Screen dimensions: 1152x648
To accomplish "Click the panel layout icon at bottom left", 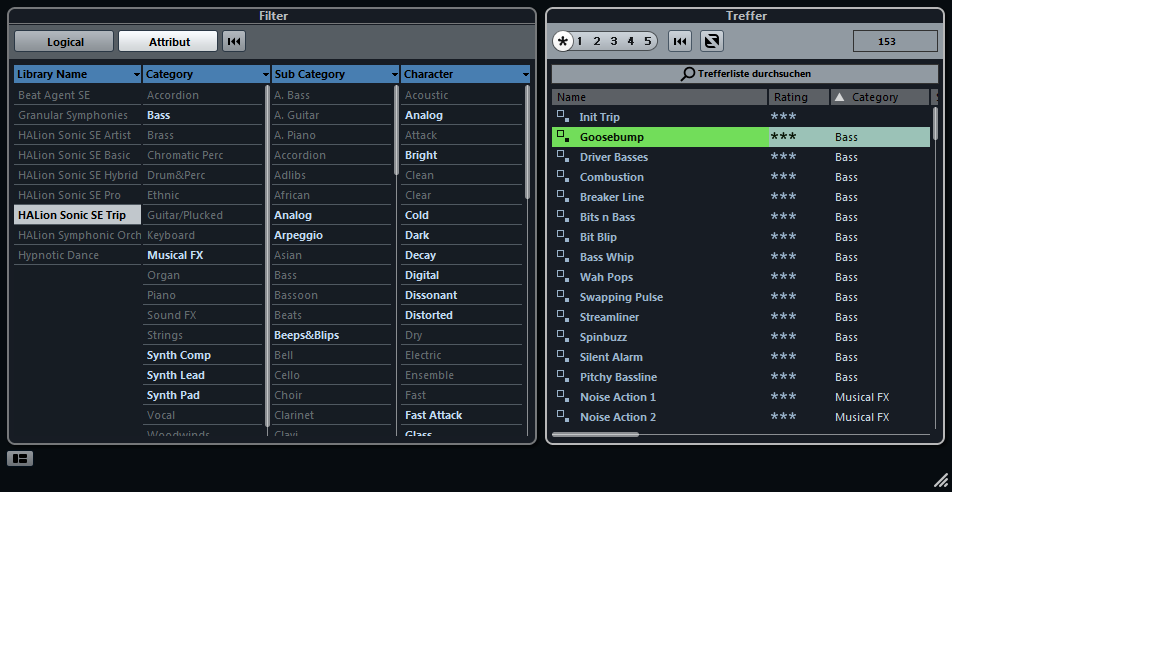I will tap(20, 458).
